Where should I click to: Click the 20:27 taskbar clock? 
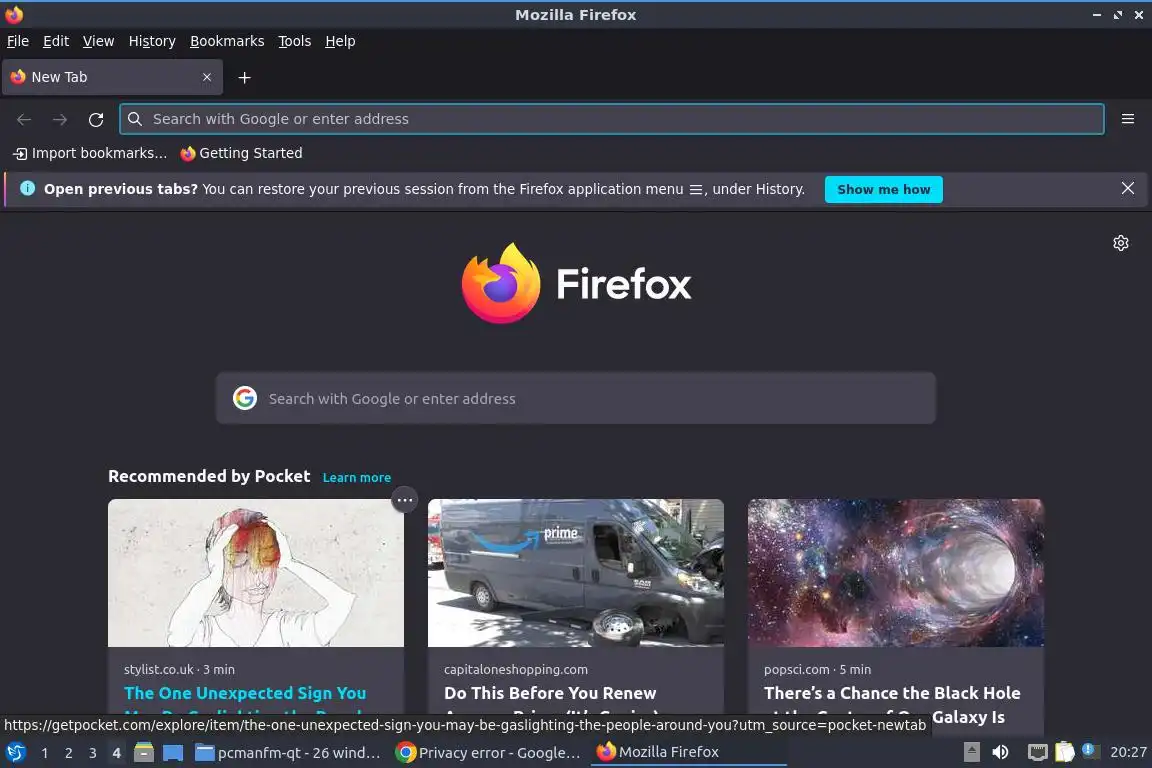pos(1128,752)
